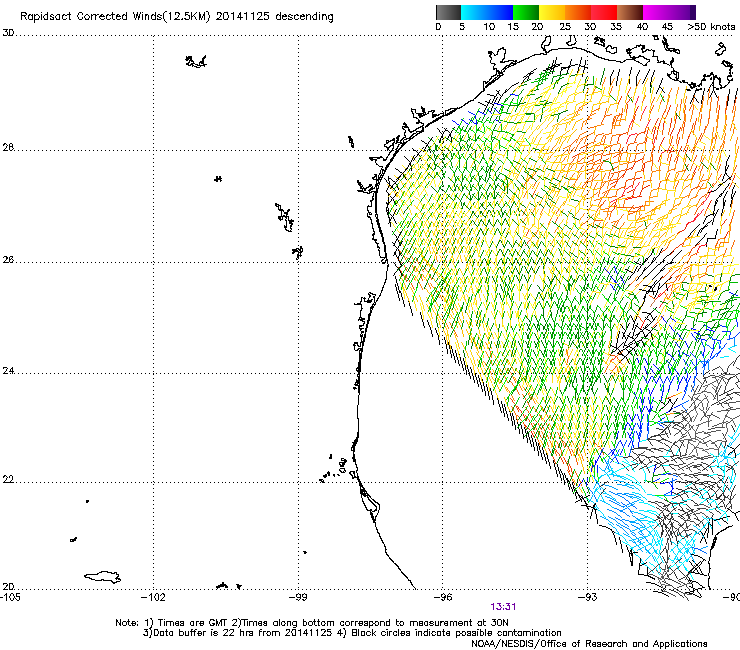
Task: Click the latitude label 22
Action: [8, 480]
